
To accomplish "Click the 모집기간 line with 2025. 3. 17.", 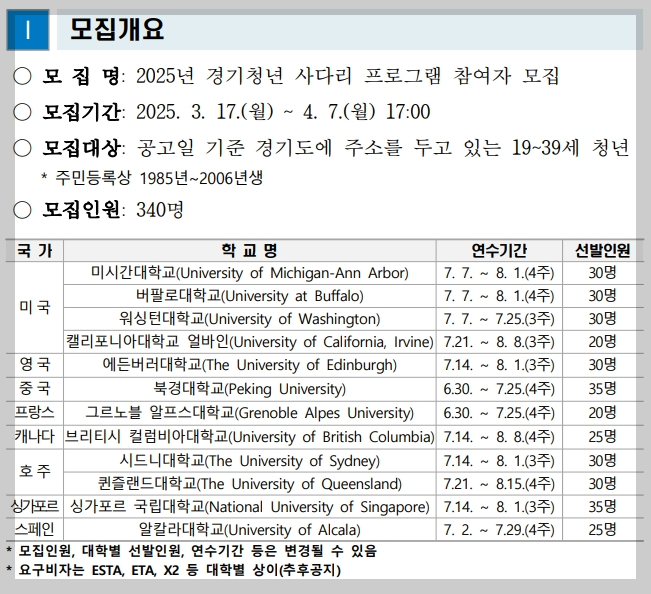I will coord(221,112).
